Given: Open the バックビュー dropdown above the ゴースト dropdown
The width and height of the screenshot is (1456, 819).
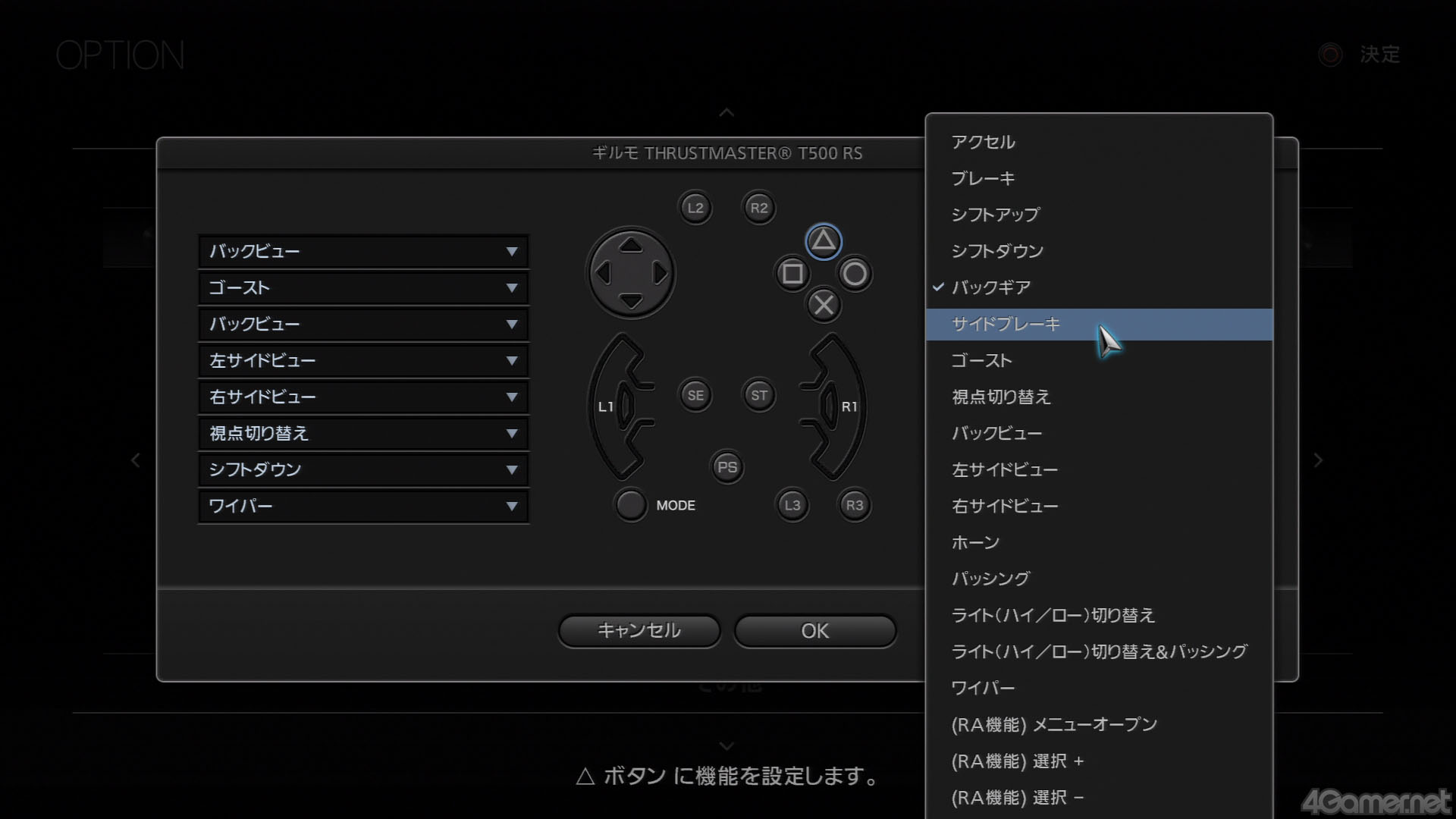Looking at the screenshot, I should [x=363, y=252].
